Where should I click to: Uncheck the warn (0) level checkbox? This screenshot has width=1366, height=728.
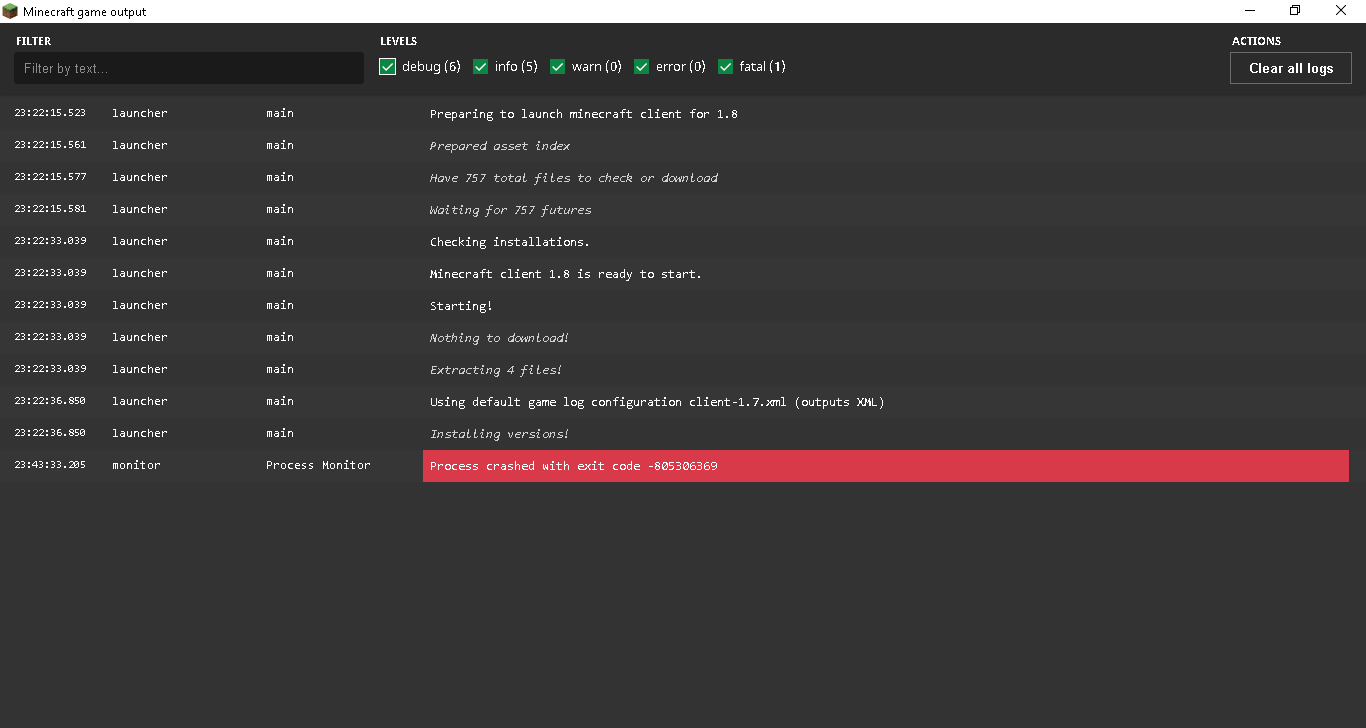(558, 67)
